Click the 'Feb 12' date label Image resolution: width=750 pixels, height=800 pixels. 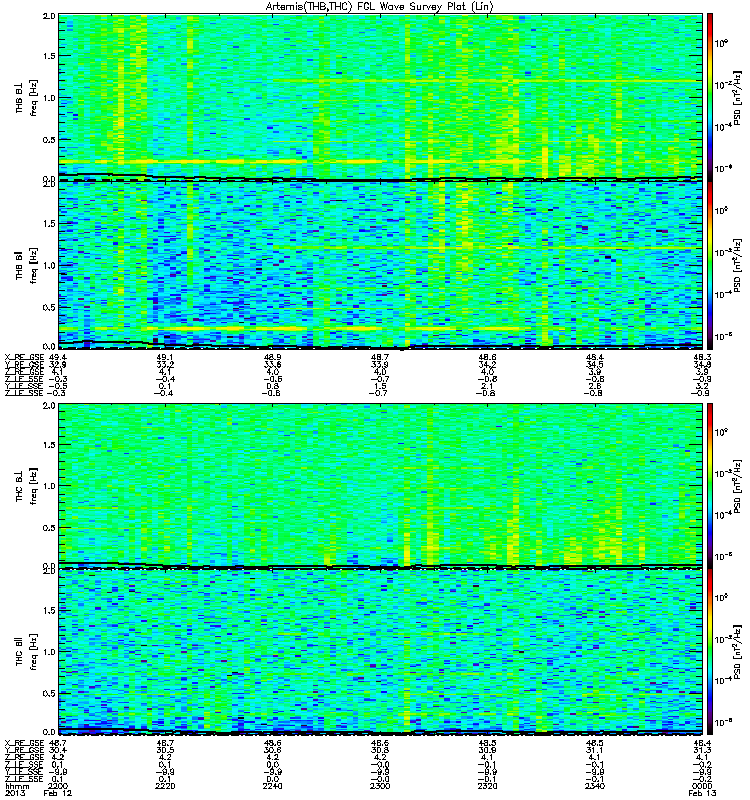(58, 793)
